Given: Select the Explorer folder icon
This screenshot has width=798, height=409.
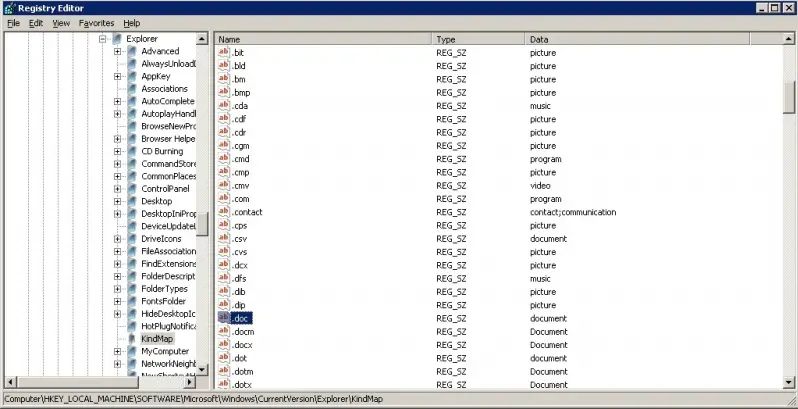Looking at the screenshot, I should [x=117, y=39].
